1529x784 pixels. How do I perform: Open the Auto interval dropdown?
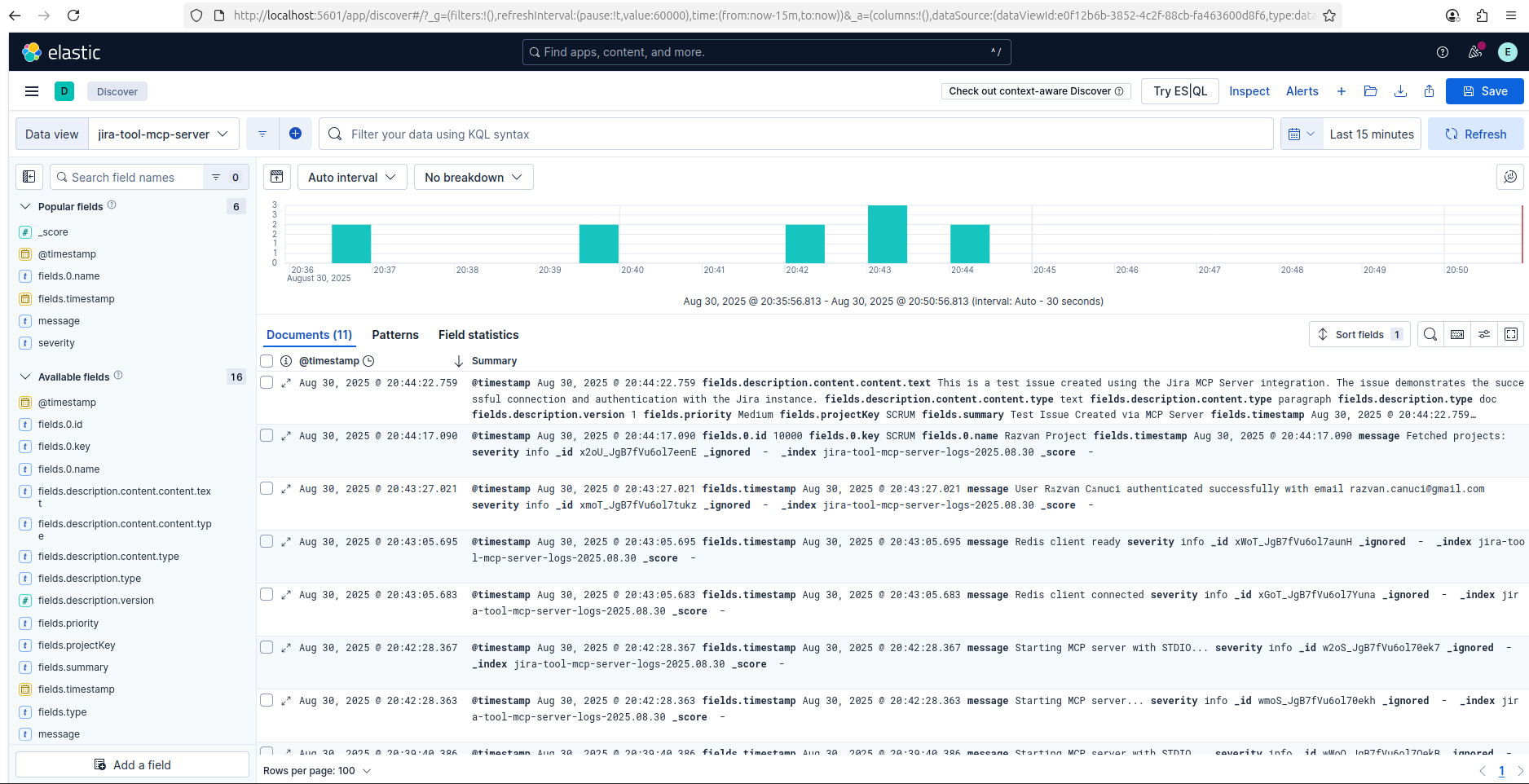click(x=351, y=177)
